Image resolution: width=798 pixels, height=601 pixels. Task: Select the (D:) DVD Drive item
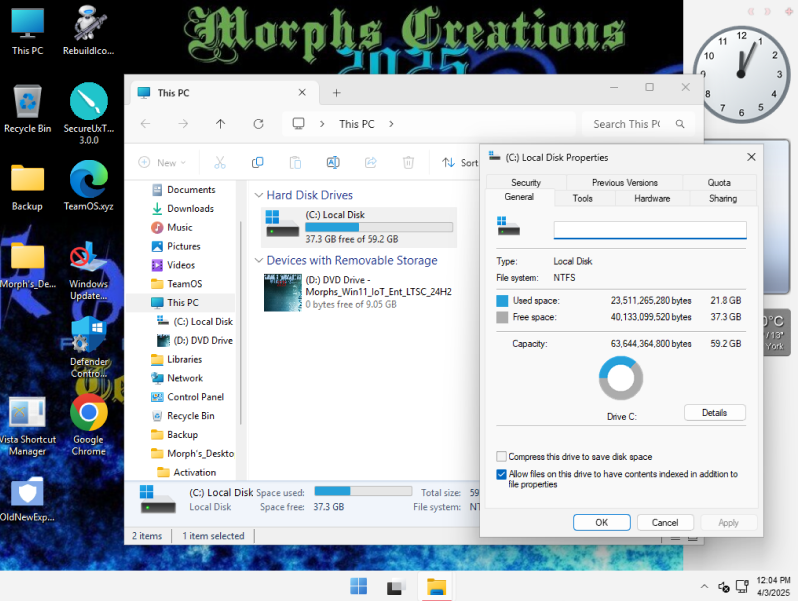pyautogui.click(x=359, y=292)
